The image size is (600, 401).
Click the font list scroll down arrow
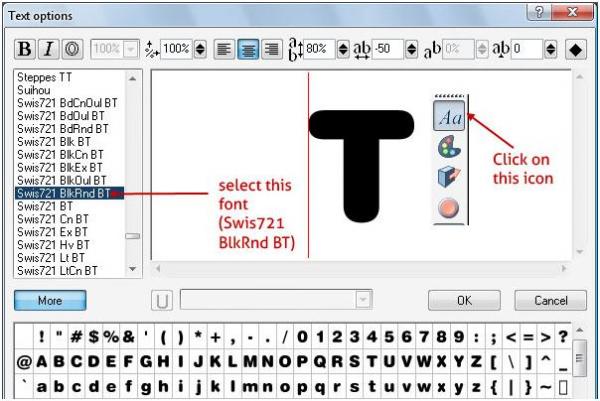pyautogui.click(x=132, y=269)
